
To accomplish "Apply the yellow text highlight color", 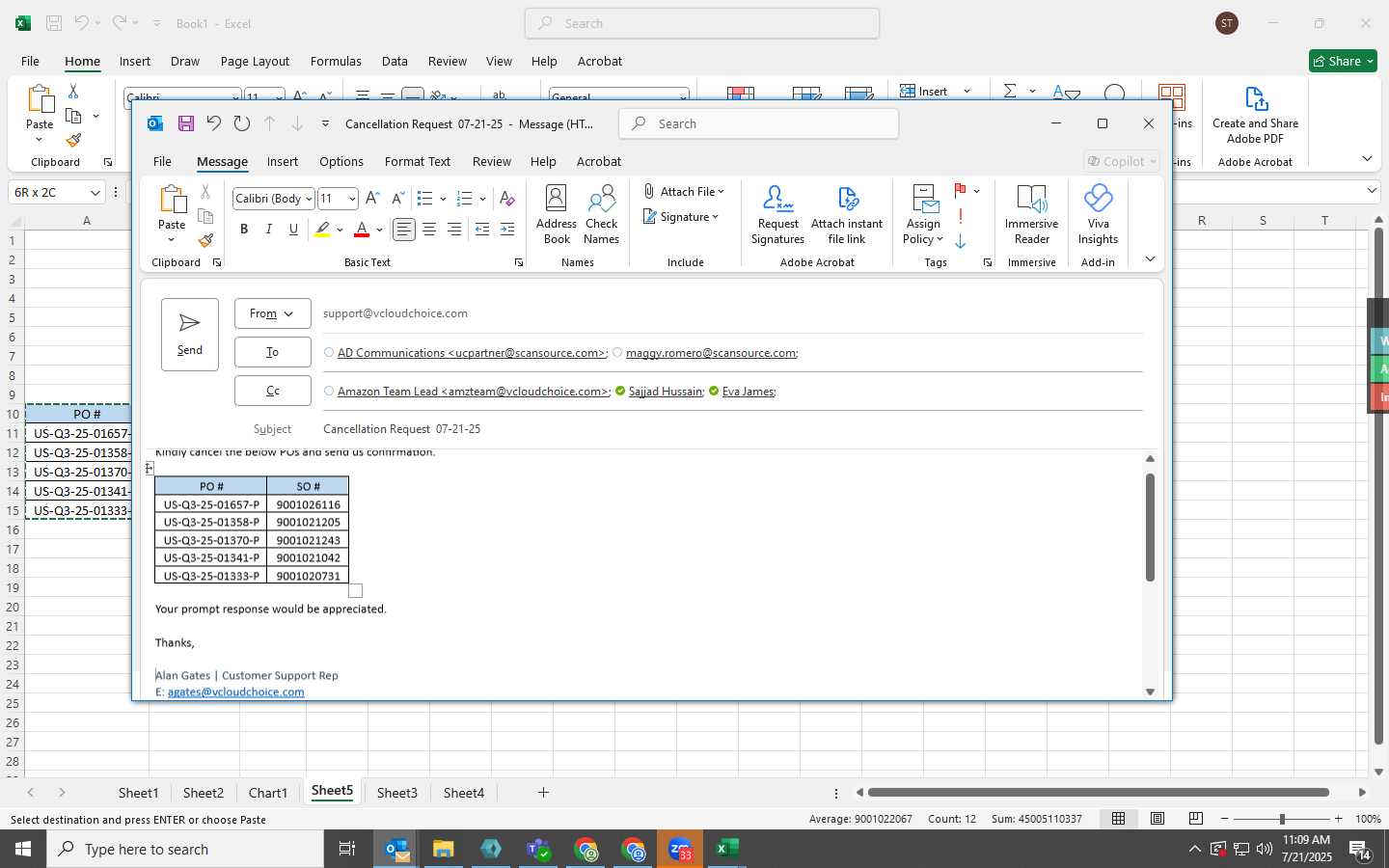I will [x=322, y=230].
